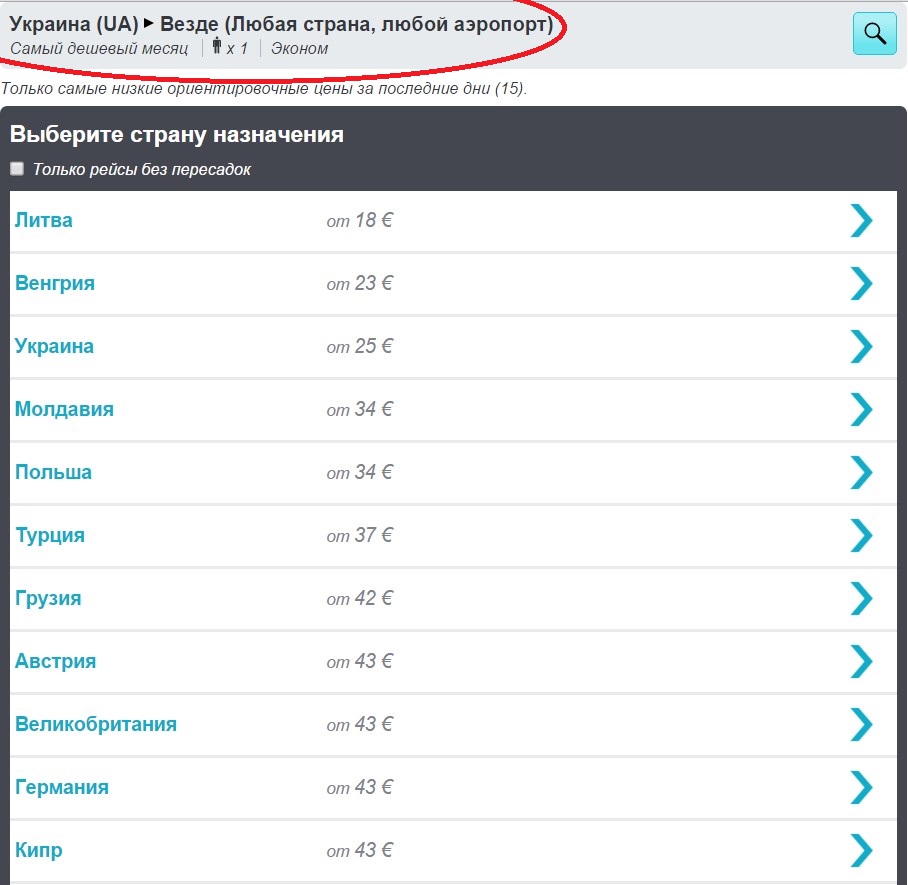Viewport: 908px width, 885px height.
Task: Expand the Грузия destination chevron
Action: 861,598
